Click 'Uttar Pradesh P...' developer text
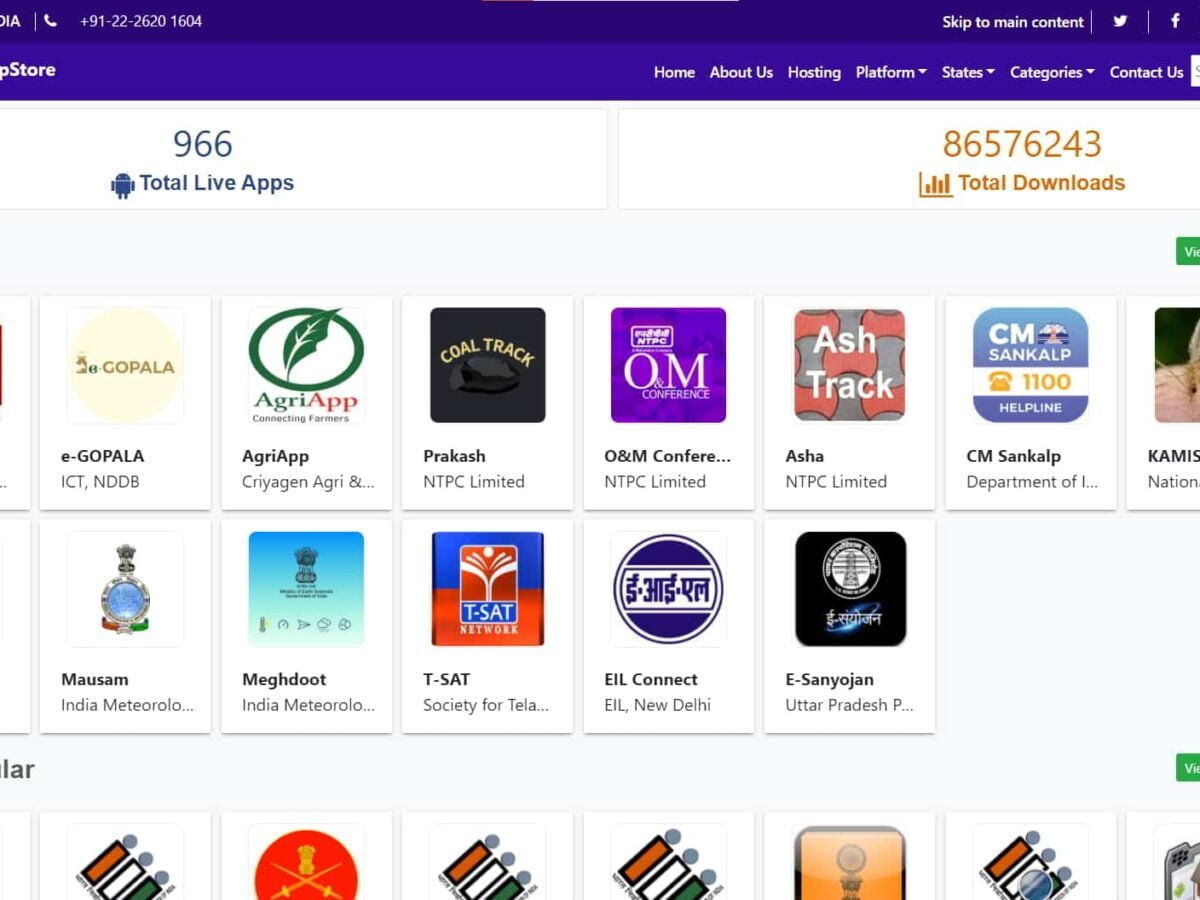1200x900 pixels. click(x=849, y=706)
